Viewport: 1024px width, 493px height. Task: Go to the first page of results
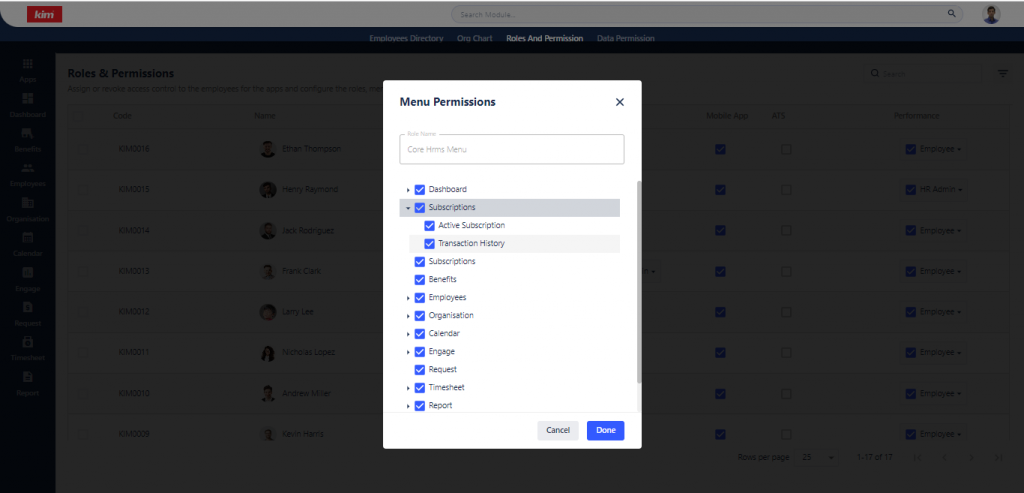point(918,458)
